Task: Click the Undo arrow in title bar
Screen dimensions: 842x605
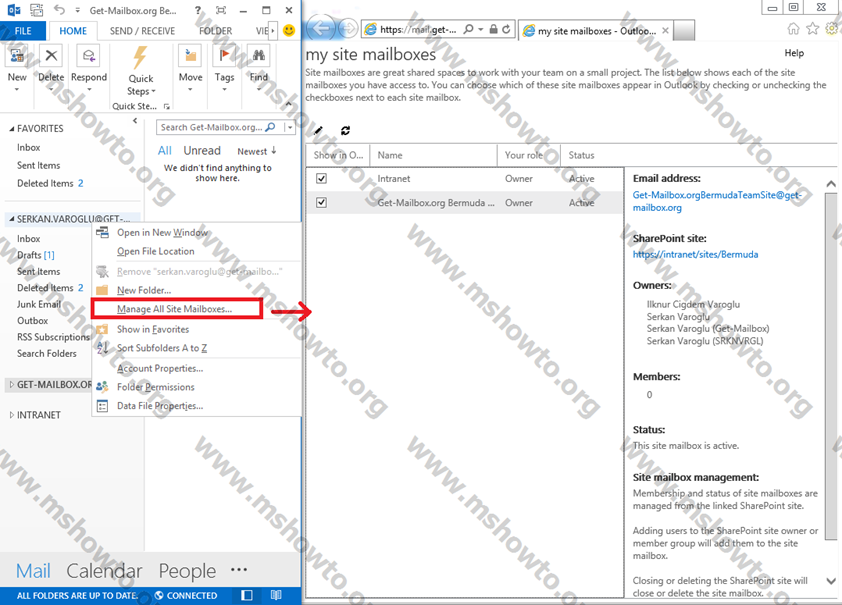Action: [x=59, y=10]
